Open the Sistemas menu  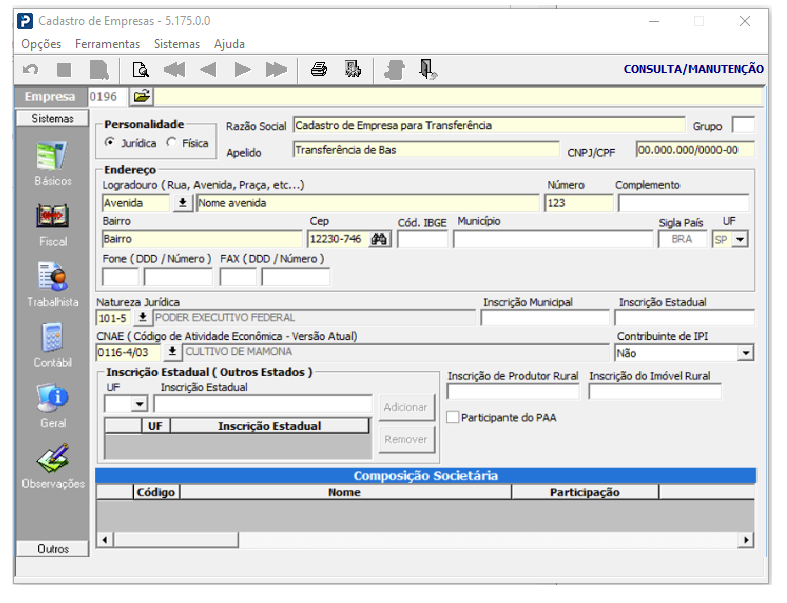point(177,44)
